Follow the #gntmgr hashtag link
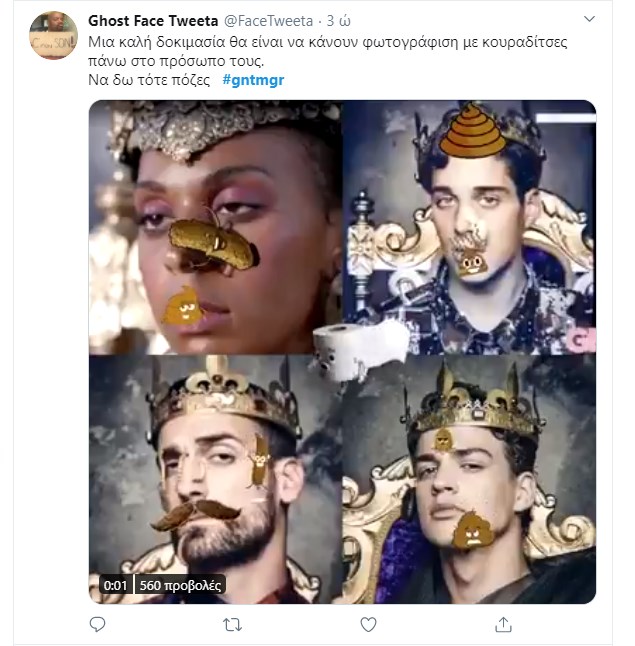The width and height of the screenshot is (635, 646). point(253,80)
